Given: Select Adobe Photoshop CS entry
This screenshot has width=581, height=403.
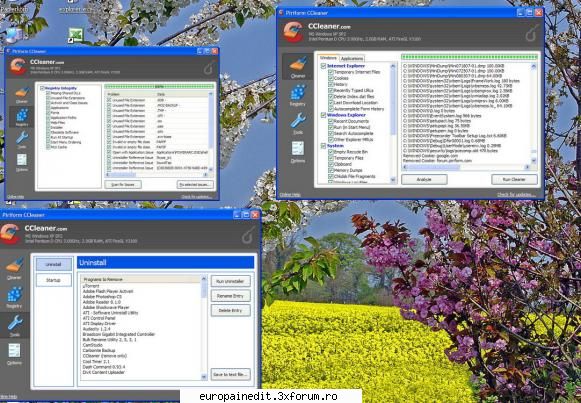Looking at the screenshot, I should pos(102,297).
